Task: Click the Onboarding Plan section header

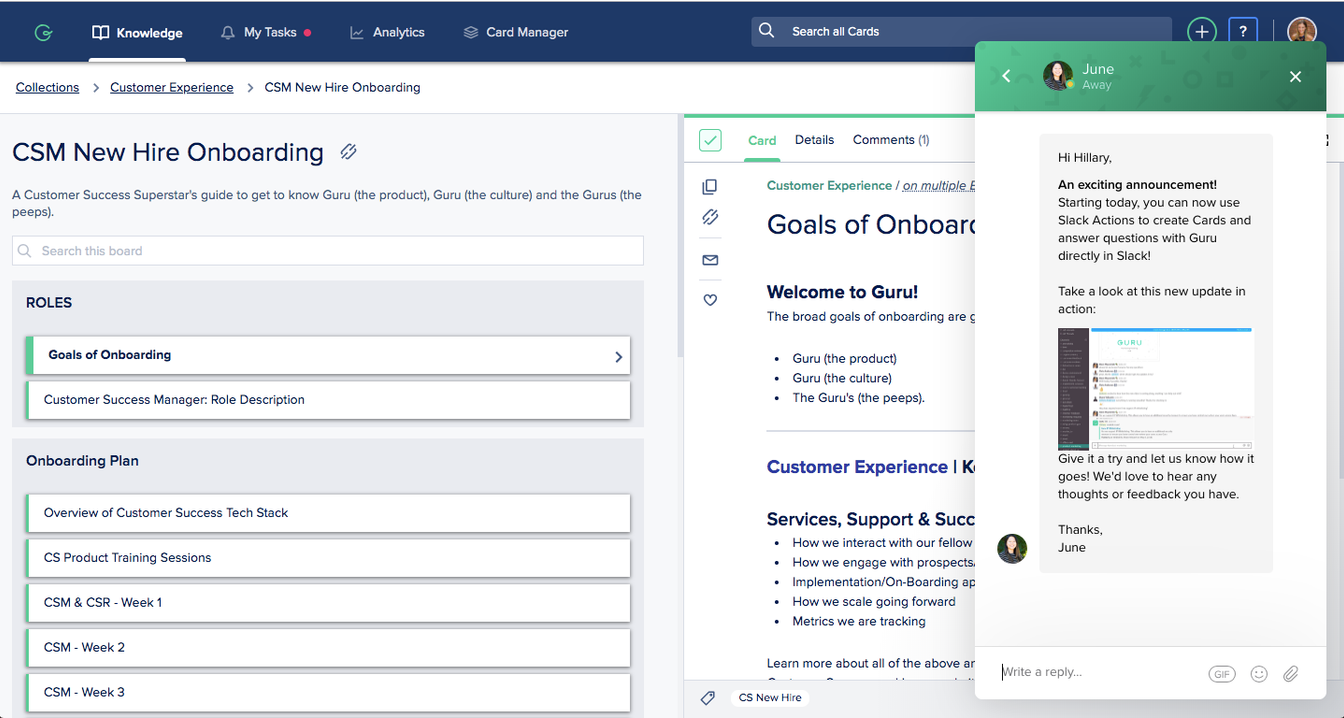Action: (82, 461)
